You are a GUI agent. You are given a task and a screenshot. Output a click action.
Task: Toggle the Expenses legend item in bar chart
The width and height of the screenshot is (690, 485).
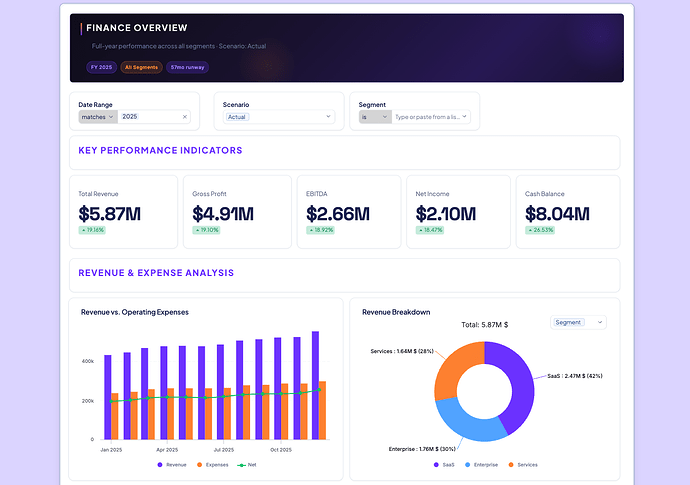213,465
